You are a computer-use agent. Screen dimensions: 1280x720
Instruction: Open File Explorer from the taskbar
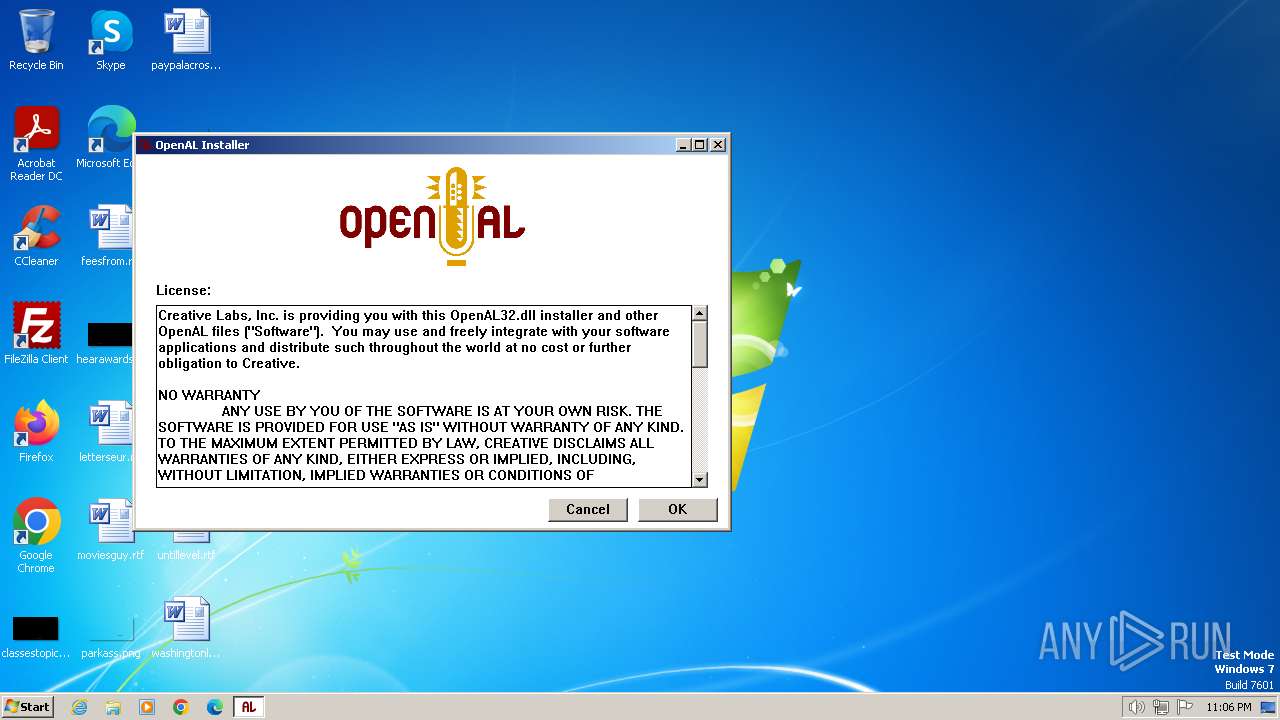113,707
